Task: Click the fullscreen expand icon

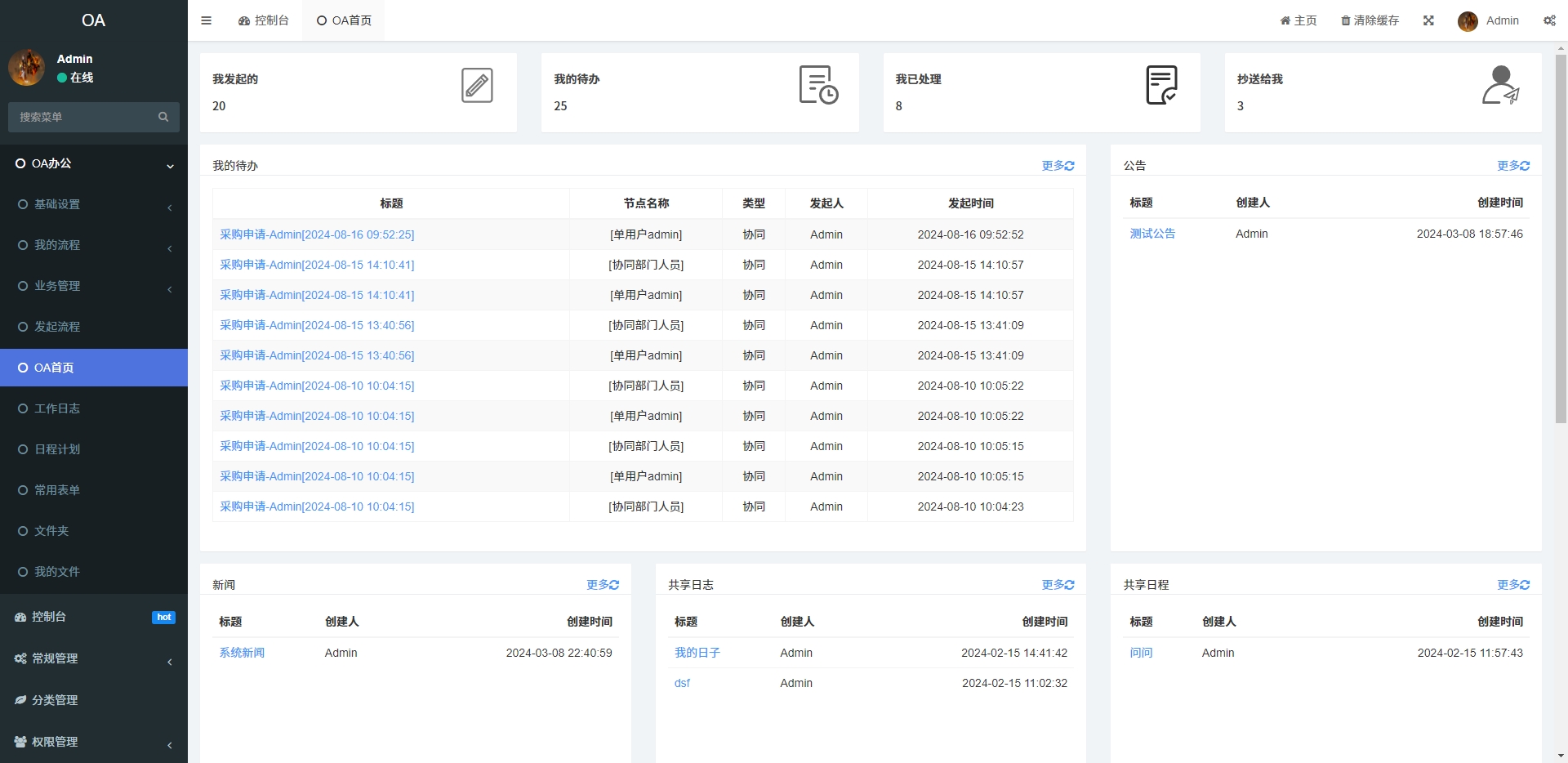Action: point(1428,20)
